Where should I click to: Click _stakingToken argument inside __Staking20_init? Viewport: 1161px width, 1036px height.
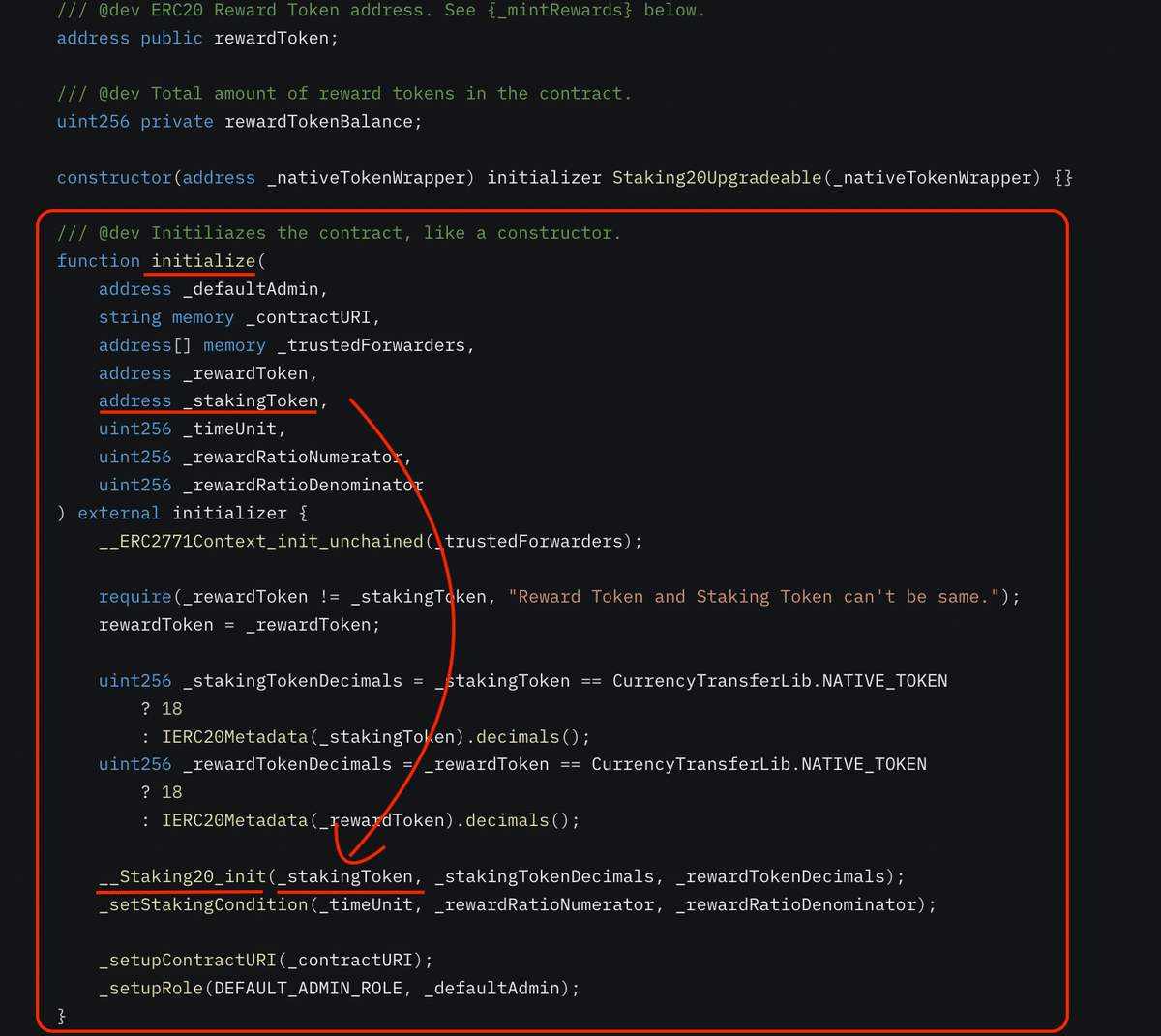(x=344, y=876)
